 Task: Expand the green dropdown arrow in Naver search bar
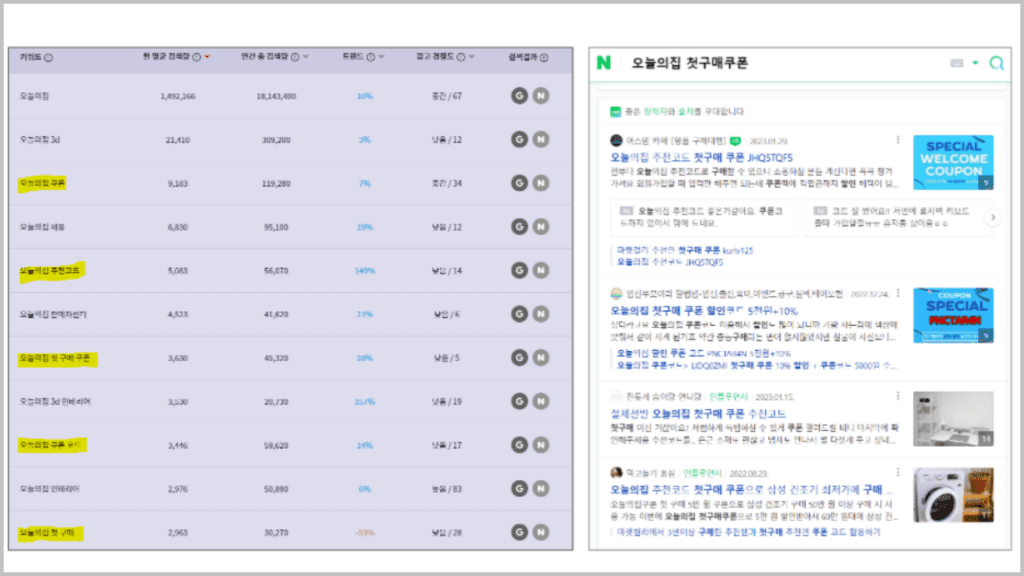(x=975, y=63)
